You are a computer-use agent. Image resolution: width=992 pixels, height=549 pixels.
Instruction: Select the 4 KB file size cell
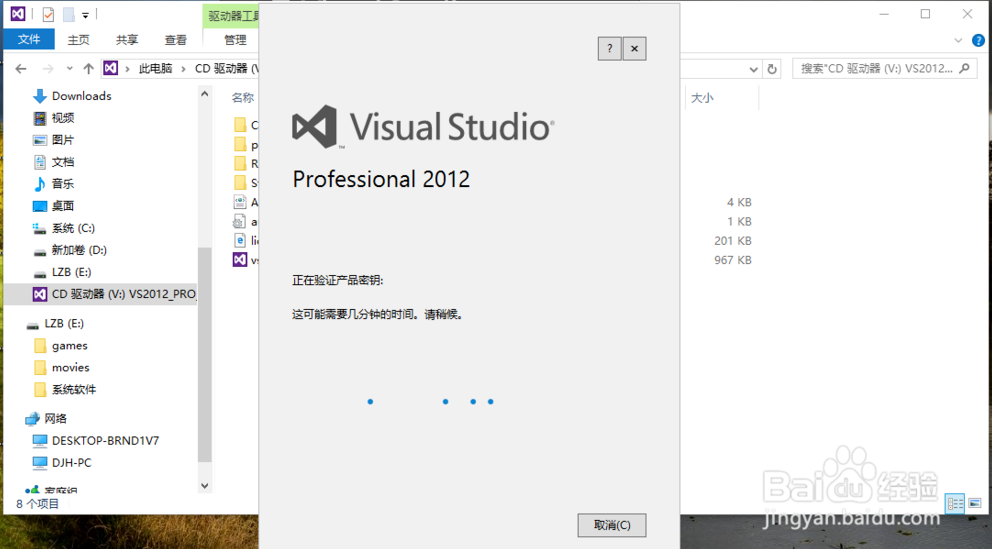coord(739,202)
